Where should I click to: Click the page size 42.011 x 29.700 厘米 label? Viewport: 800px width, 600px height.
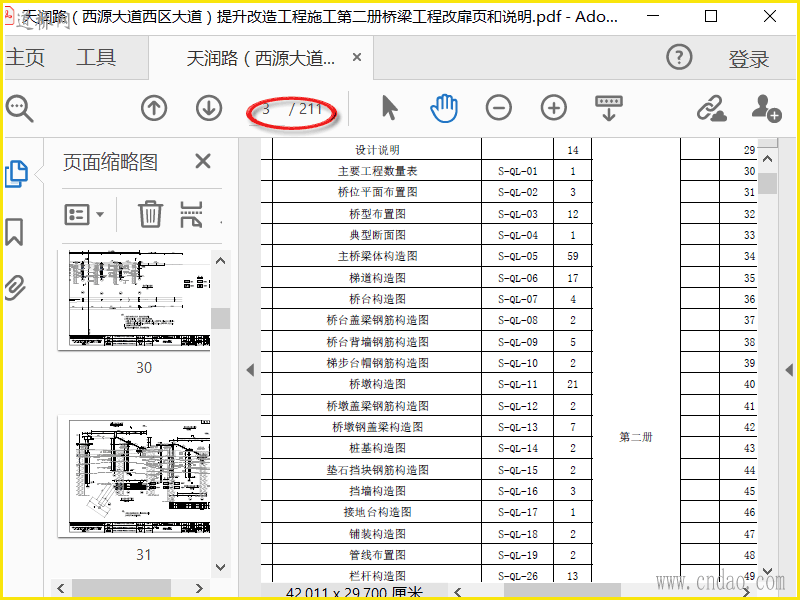[x=354, y=593]
